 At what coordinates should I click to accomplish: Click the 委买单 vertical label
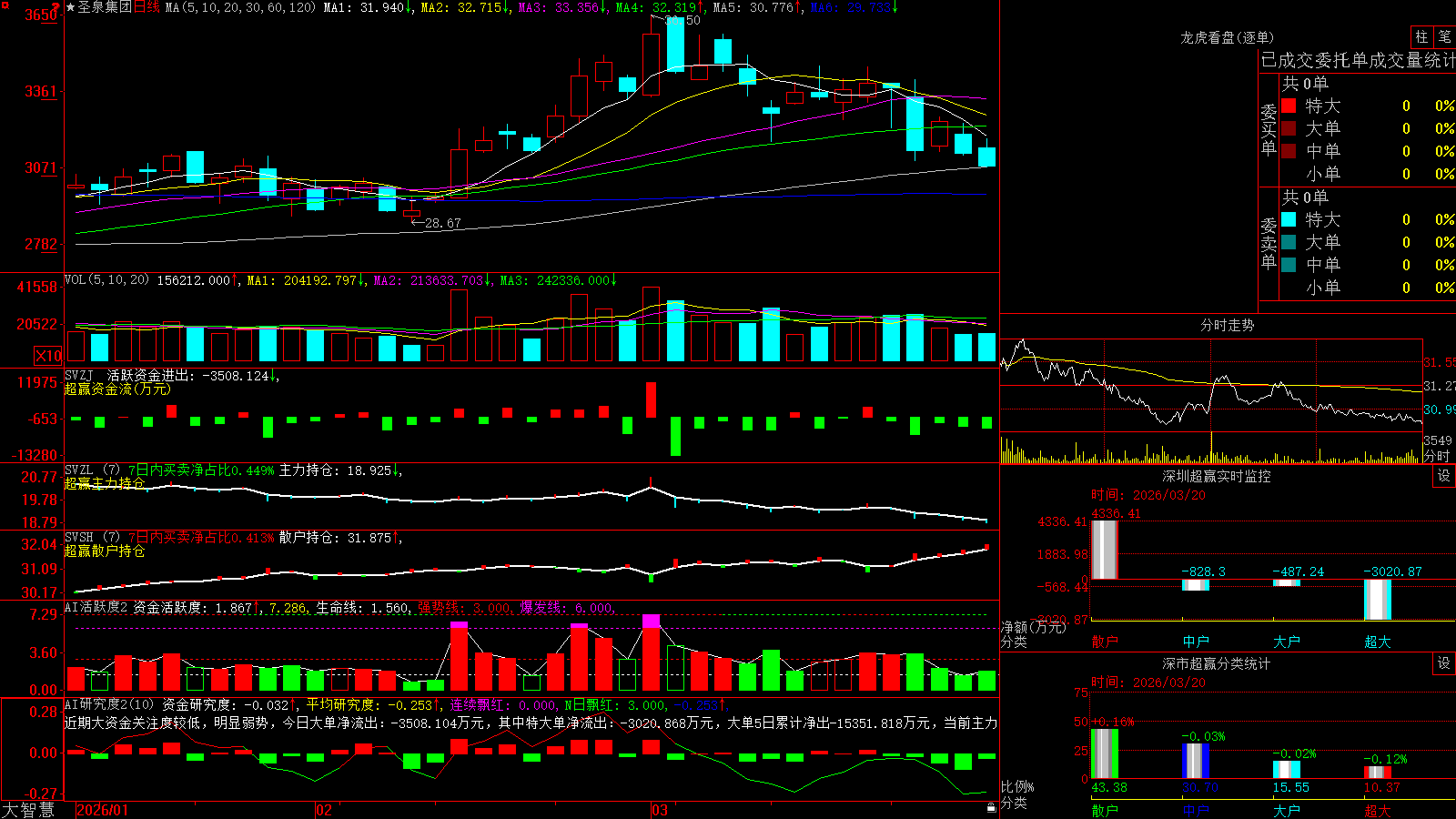coord(1269,130)
